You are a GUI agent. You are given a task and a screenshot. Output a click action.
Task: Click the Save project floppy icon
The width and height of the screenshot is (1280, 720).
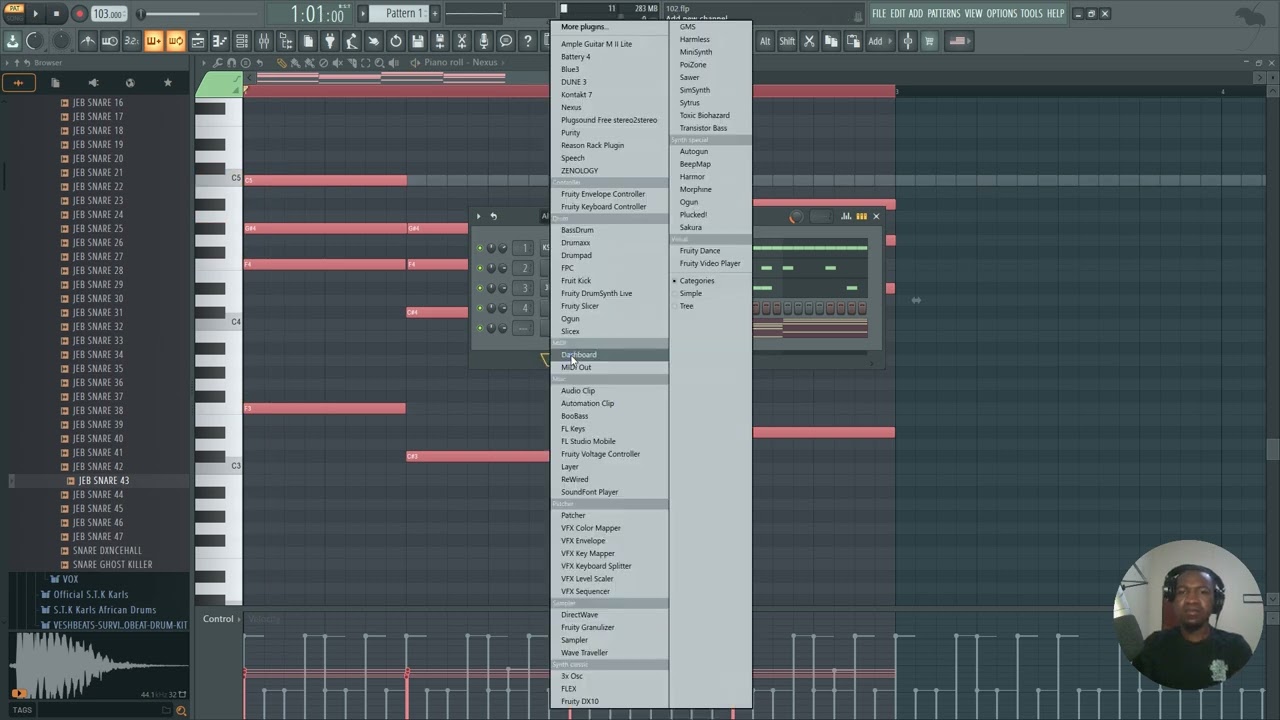[418, 41]
